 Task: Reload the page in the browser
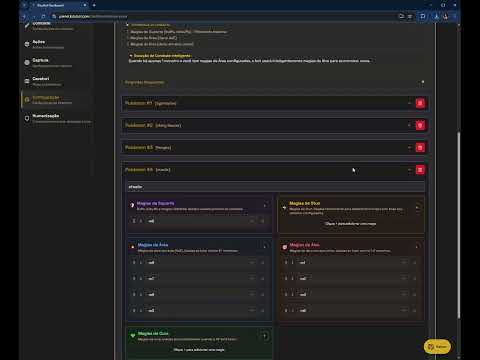pyautogui.click(x=43, y=16)
